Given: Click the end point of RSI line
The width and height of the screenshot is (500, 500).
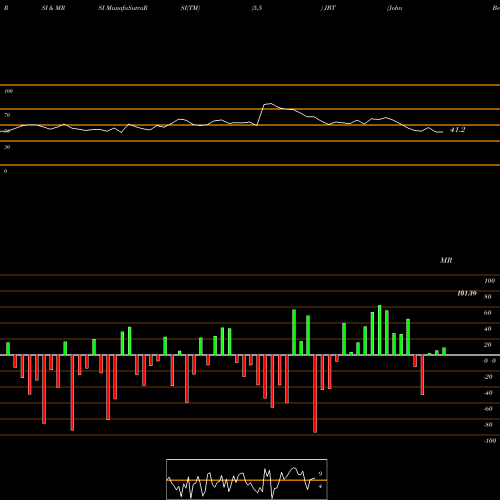Looking at the screenshot, I should coord(443,132).
